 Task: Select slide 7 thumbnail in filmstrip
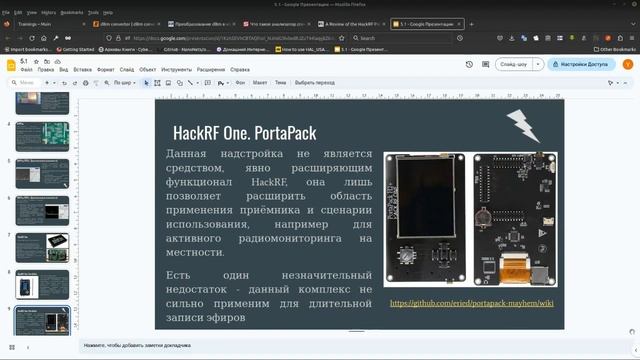pyautogui.click(x=42, y=248)
